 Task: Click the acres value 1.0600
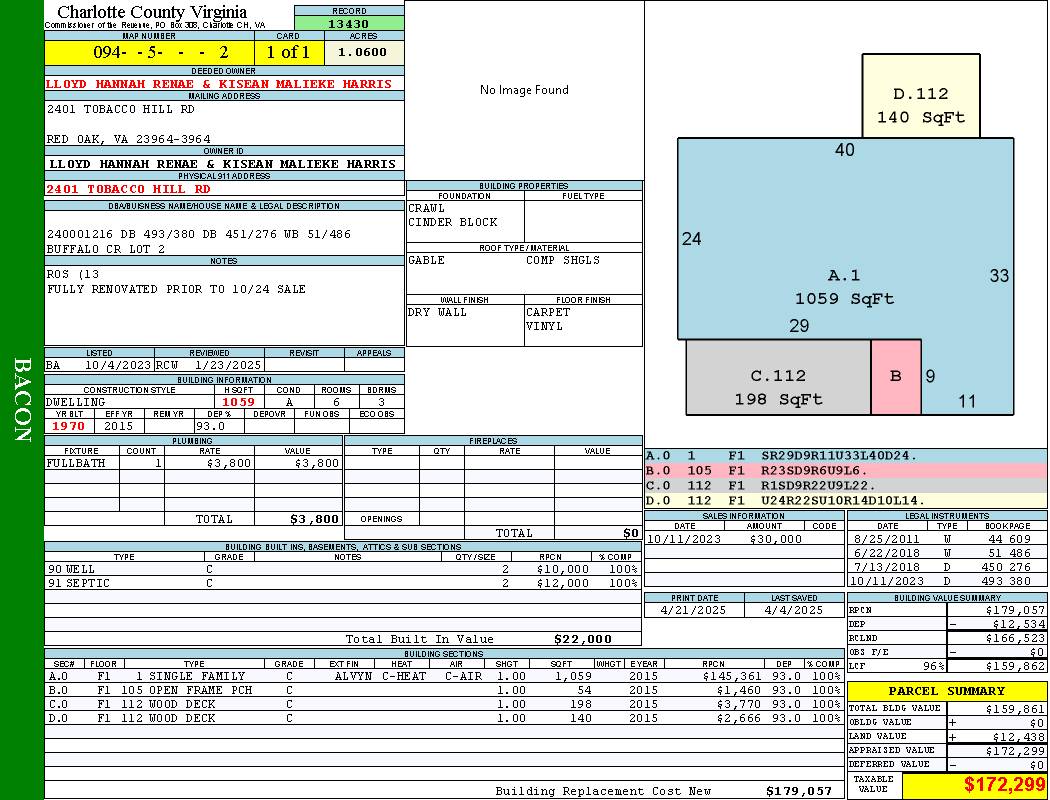point(362,52)
